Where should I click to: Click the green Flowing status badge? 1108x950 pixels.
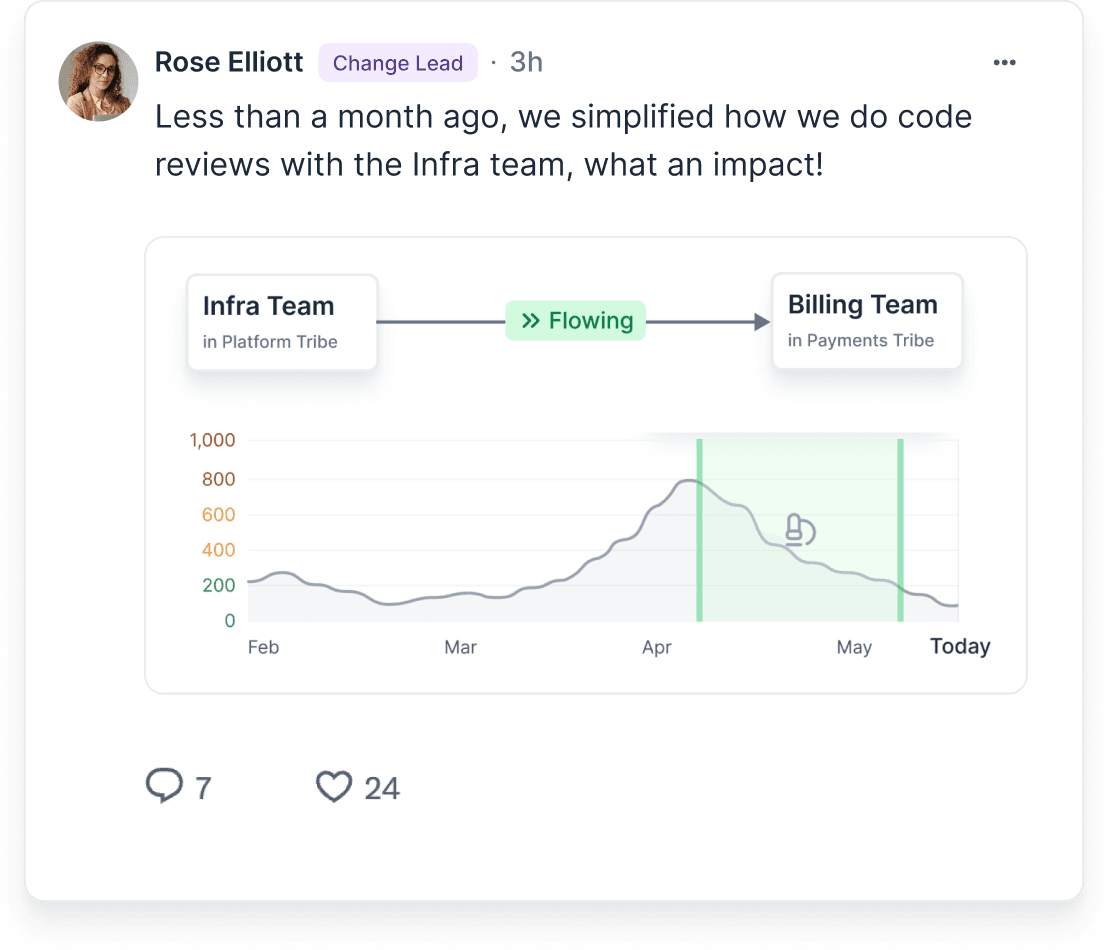pyautogui.click(x=576, y=321)
